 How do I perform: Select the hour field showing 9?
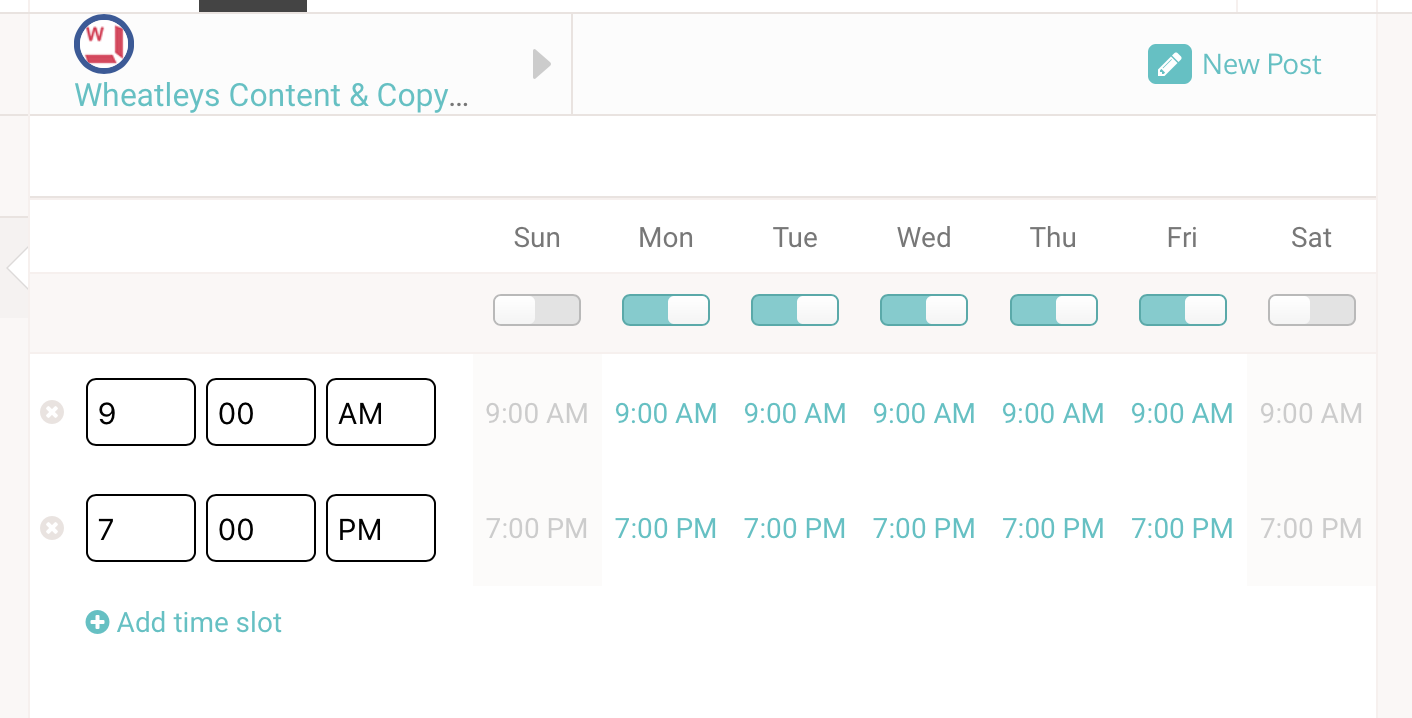(x=141, y=412)
